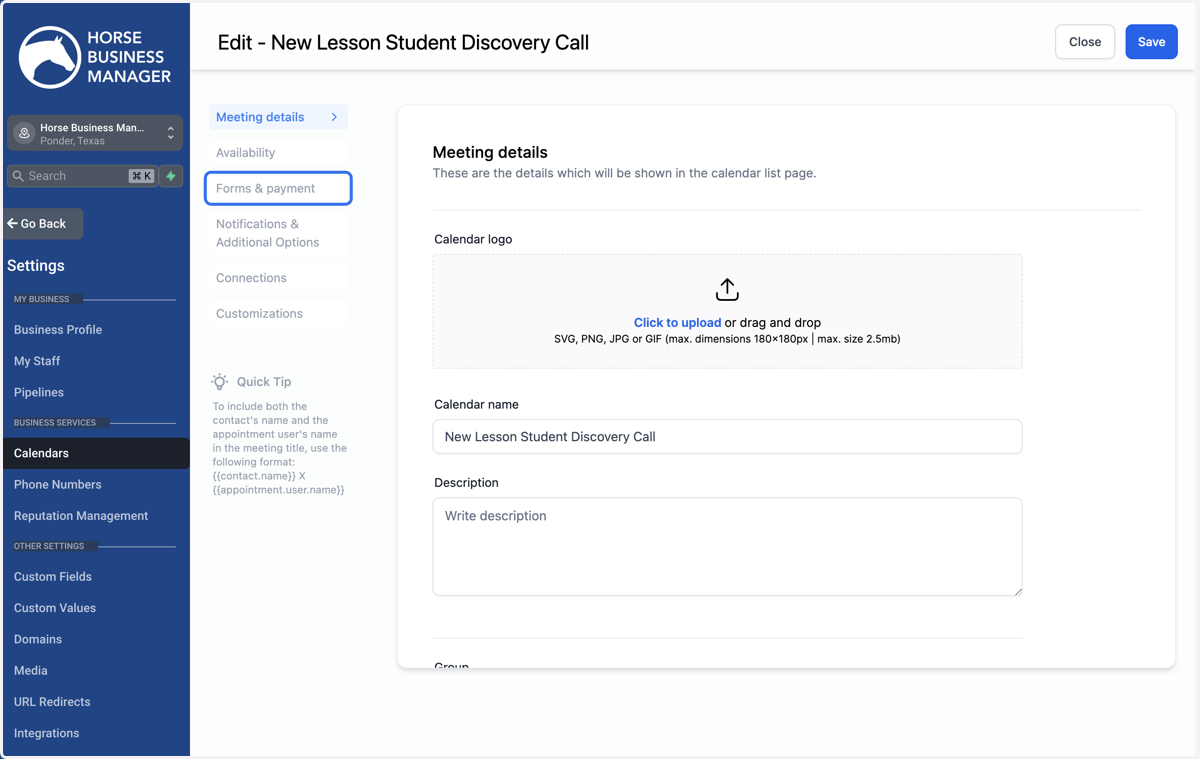Click the Close button

point(1085,42)
